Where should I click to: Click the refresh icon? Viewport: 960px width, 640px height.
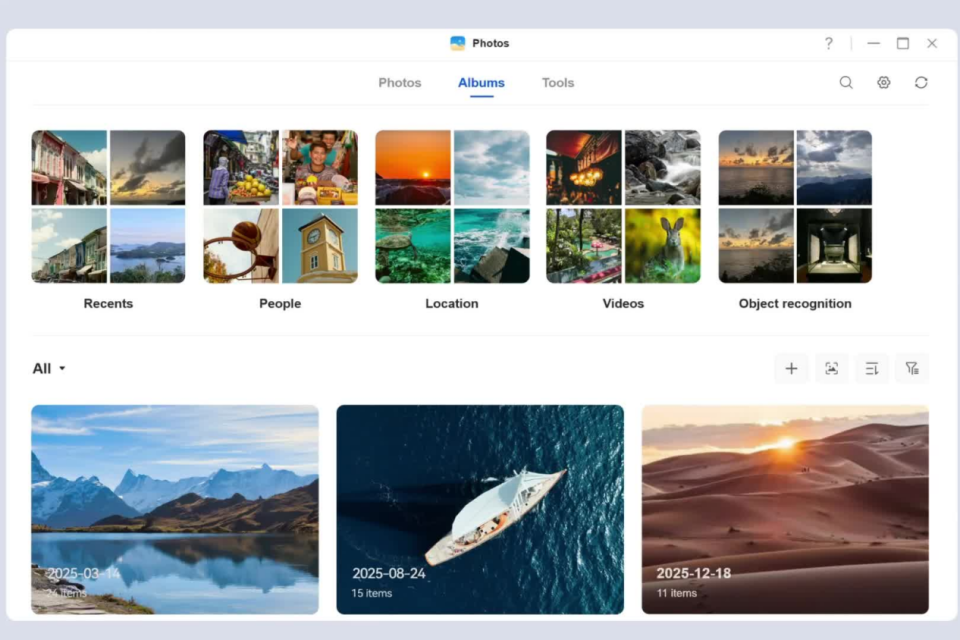(x=921, y=83)
